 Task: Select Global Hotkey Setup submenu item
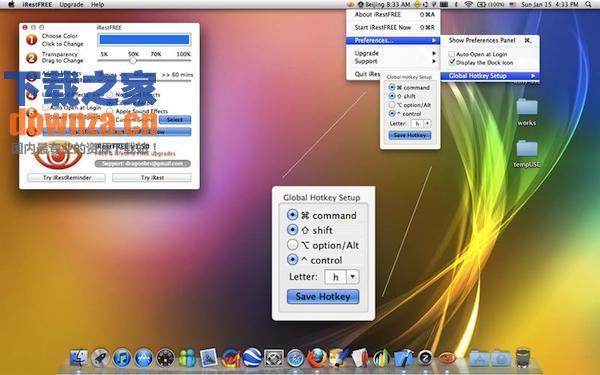click(x=490, y=76)
